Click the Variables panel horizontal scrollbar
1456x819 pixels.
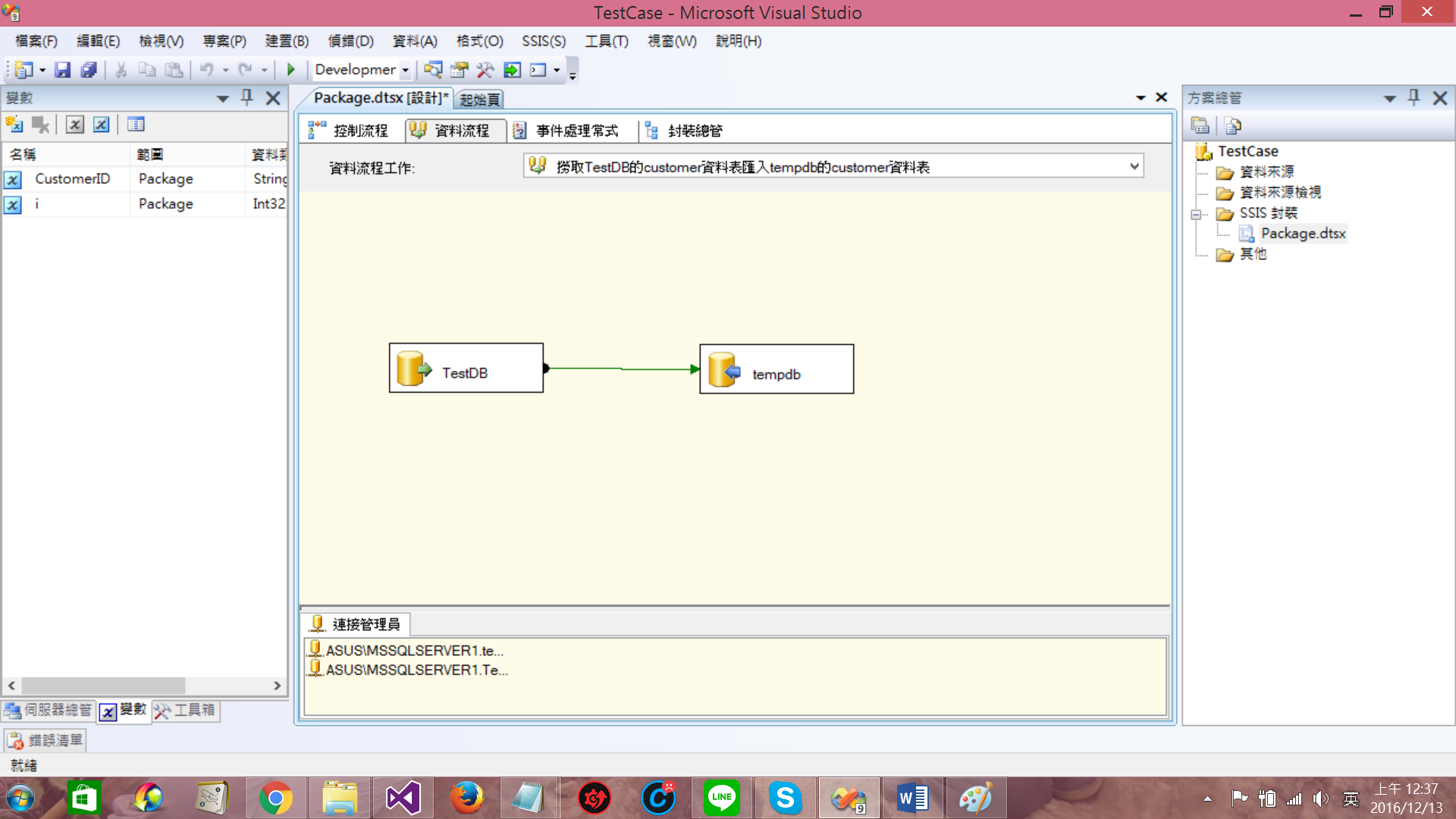[103, 686]
